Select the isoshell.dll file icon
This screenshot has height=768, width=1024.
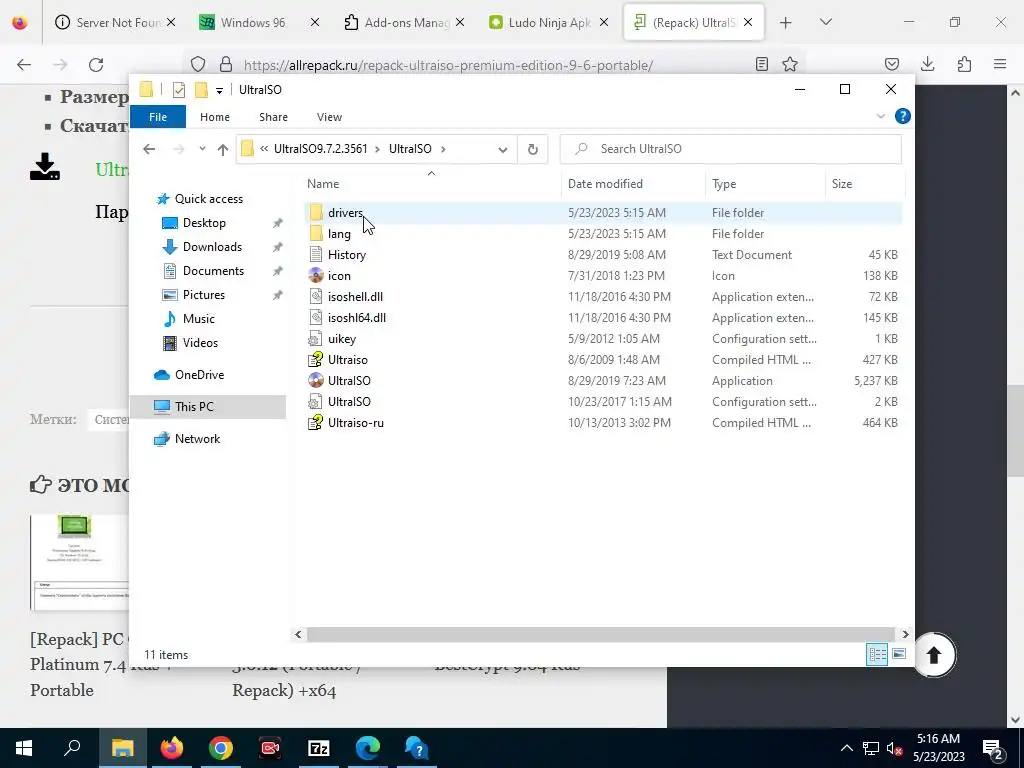(x=316, y=296)
